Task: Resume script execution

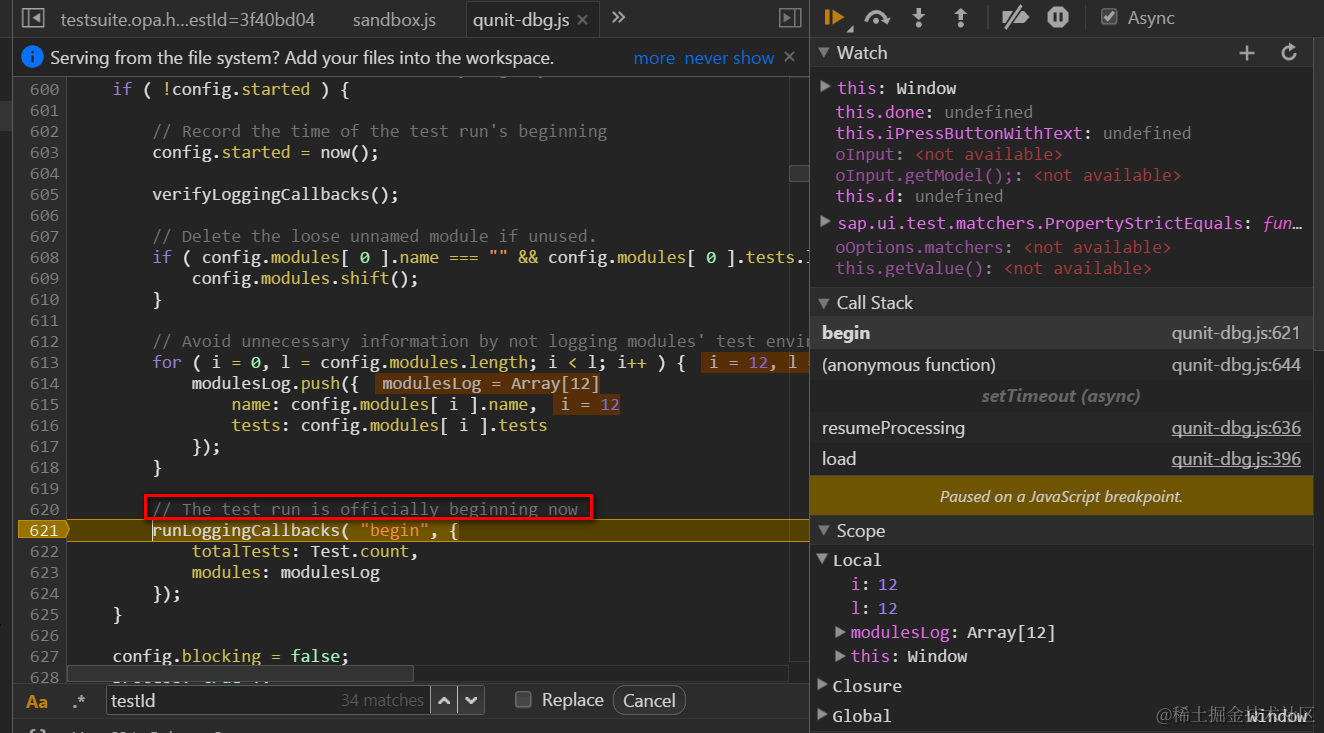Action: (834, 17)
